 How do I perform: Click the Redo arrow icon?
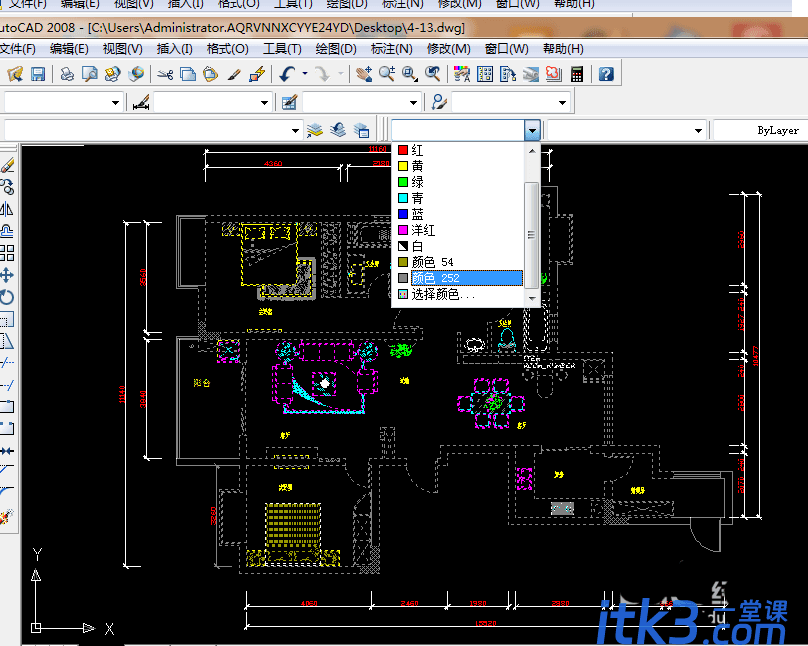pyautogui.click(x=323, y=74)
